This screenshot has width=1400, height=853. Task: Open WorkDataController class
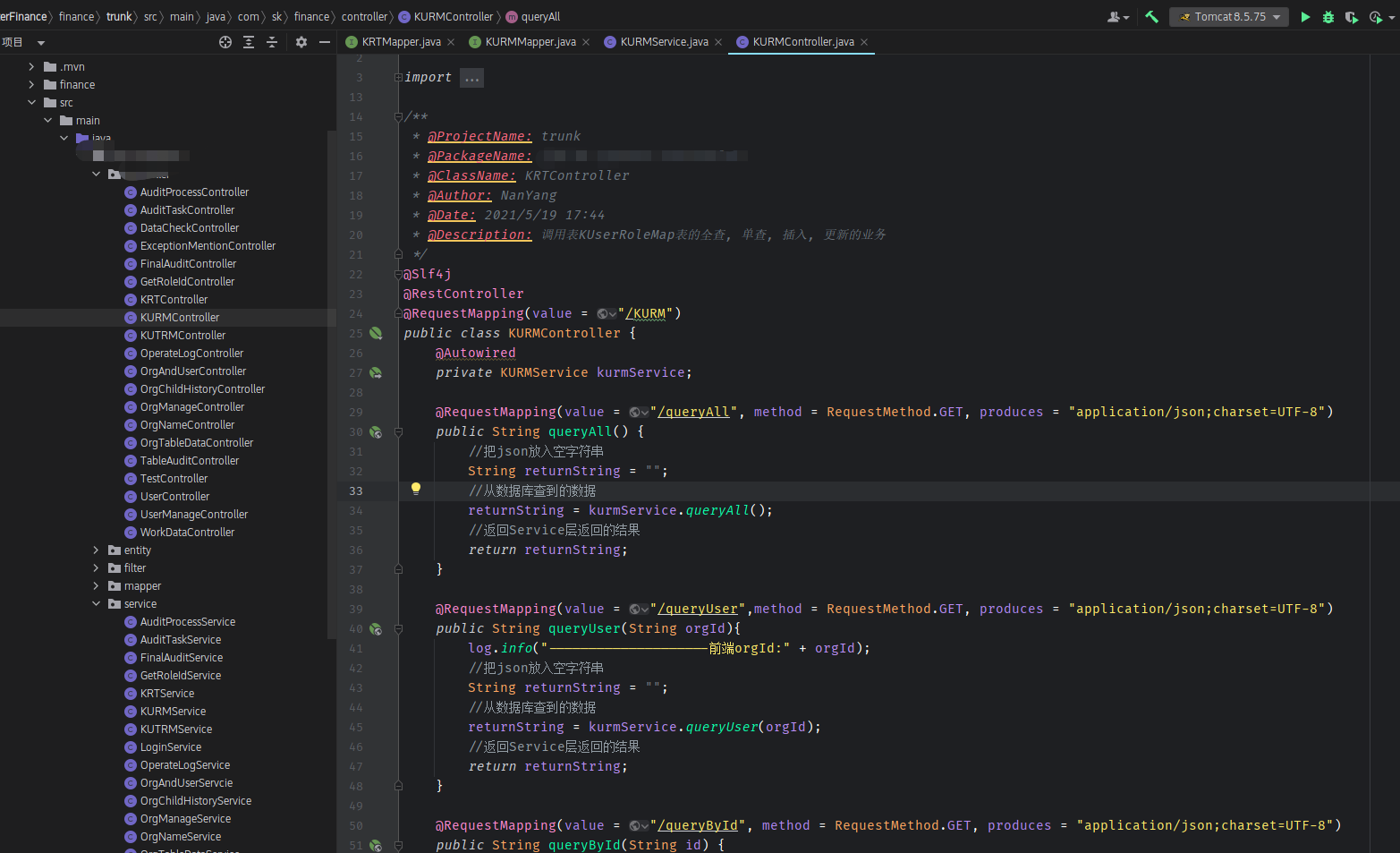tap(187, 533)
